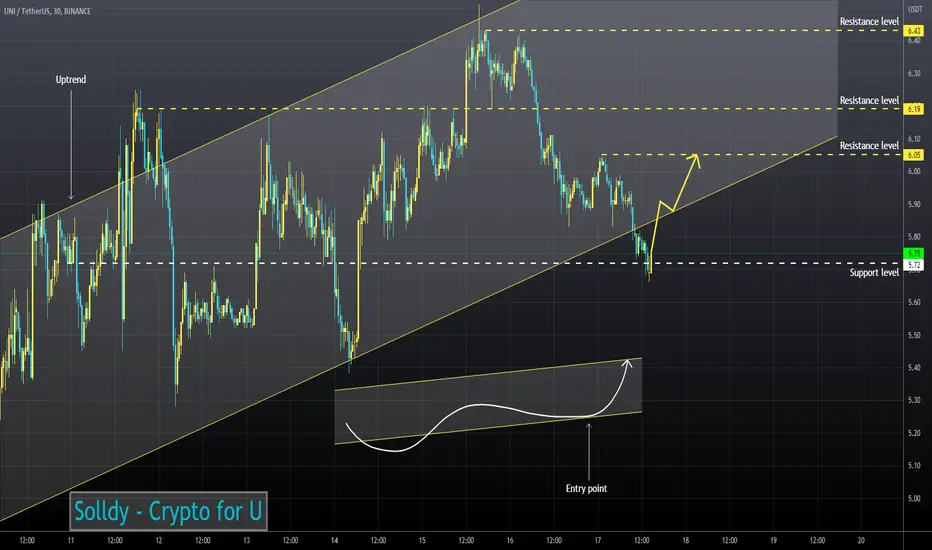Click date 11 on the time axis

point(71,540)
